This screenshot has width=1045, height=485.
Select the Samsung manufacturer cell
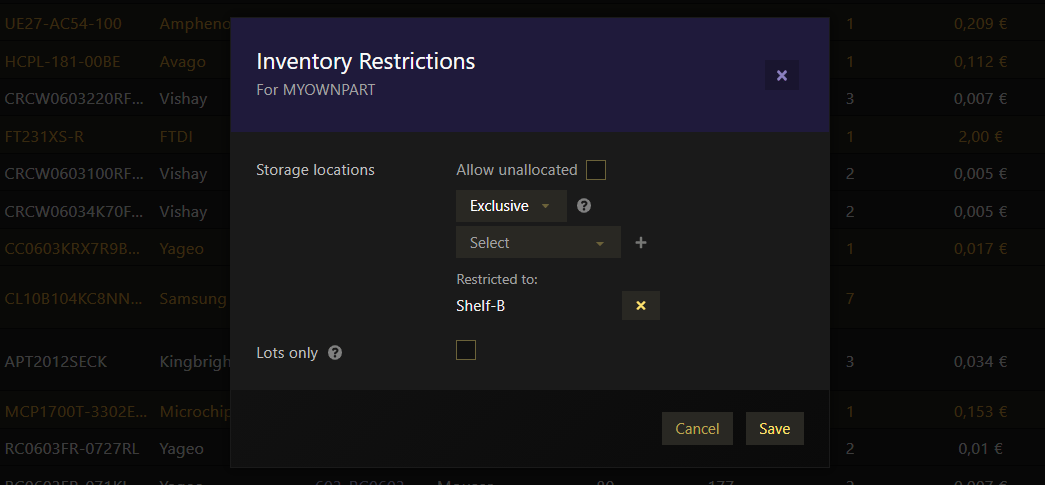[193, 298]
